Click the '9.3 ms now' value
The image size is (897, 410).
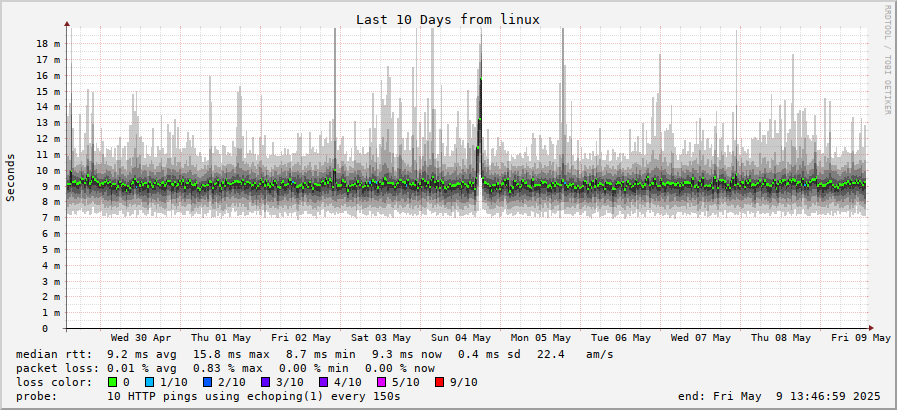(406, 355)
